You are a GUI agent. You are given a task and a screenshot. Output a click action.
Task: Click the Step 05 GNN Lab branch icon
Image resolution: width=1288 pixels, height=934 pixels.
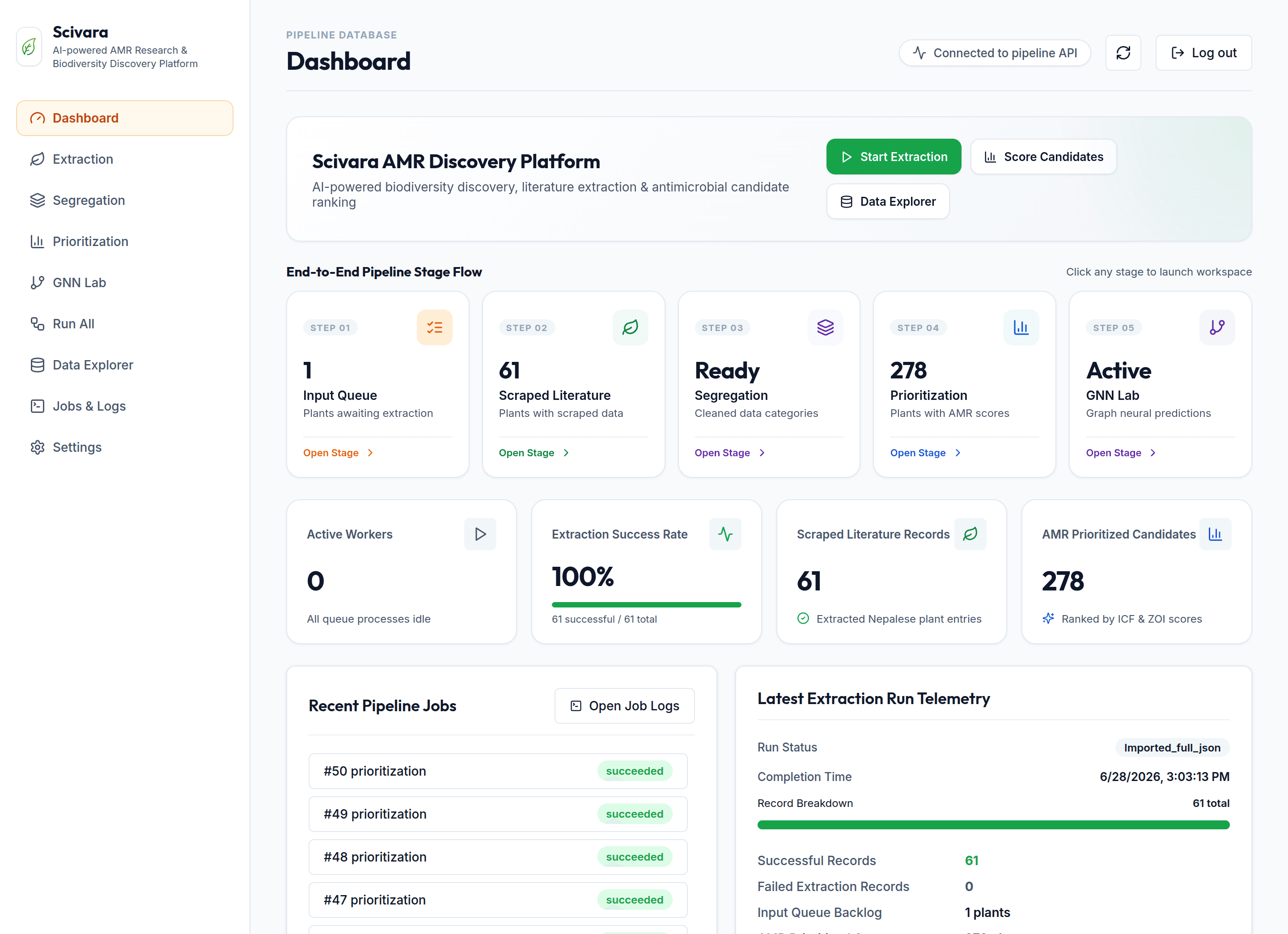[x=1216, y=327]
